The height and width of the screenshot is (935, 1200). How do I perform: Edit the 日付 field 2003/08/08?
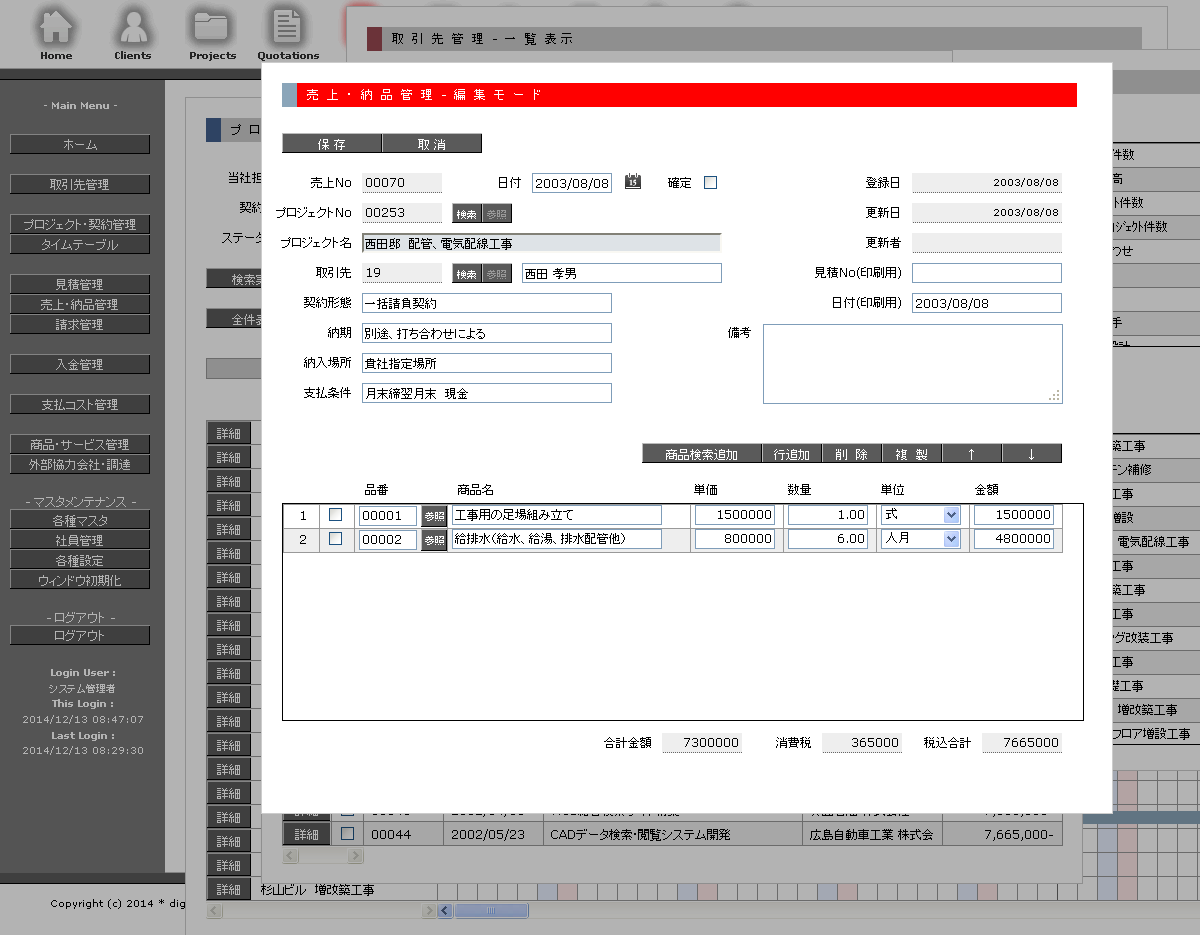click(x=572, y=183)
